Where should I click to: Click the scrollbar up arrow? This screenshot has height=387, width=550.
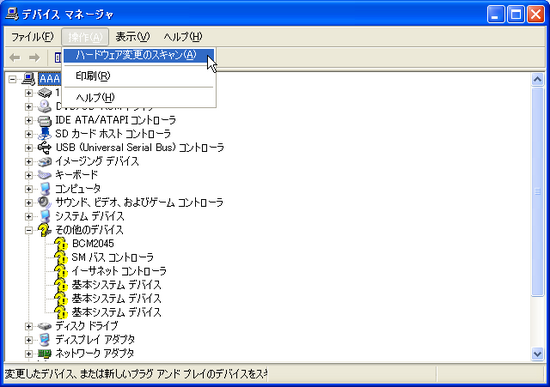(x=537, y=80)
